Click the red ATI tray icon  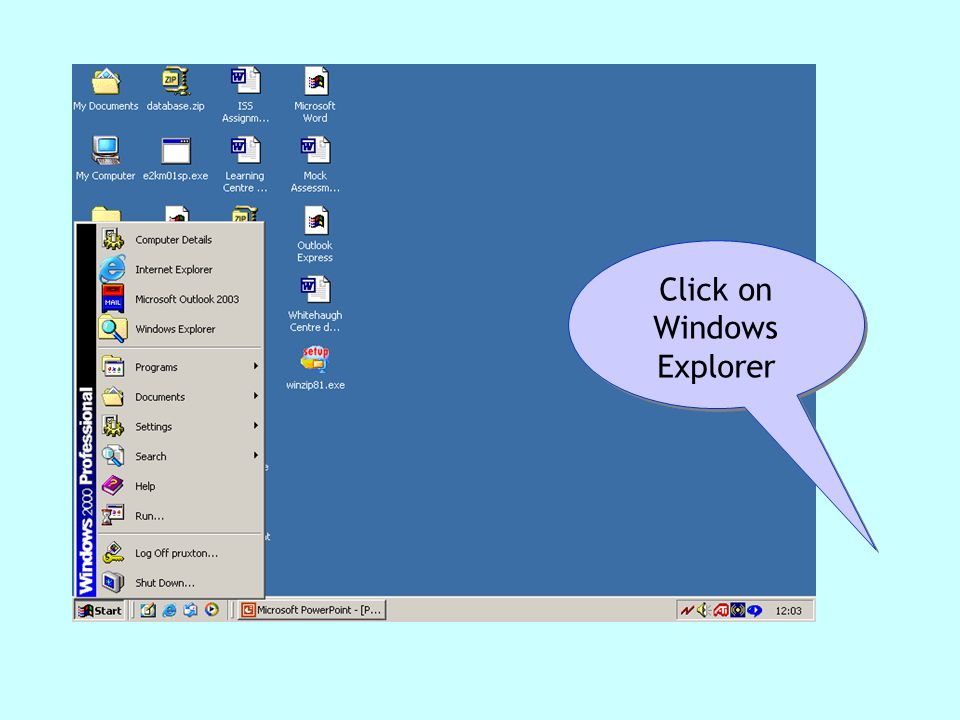[x=721, y=610]
